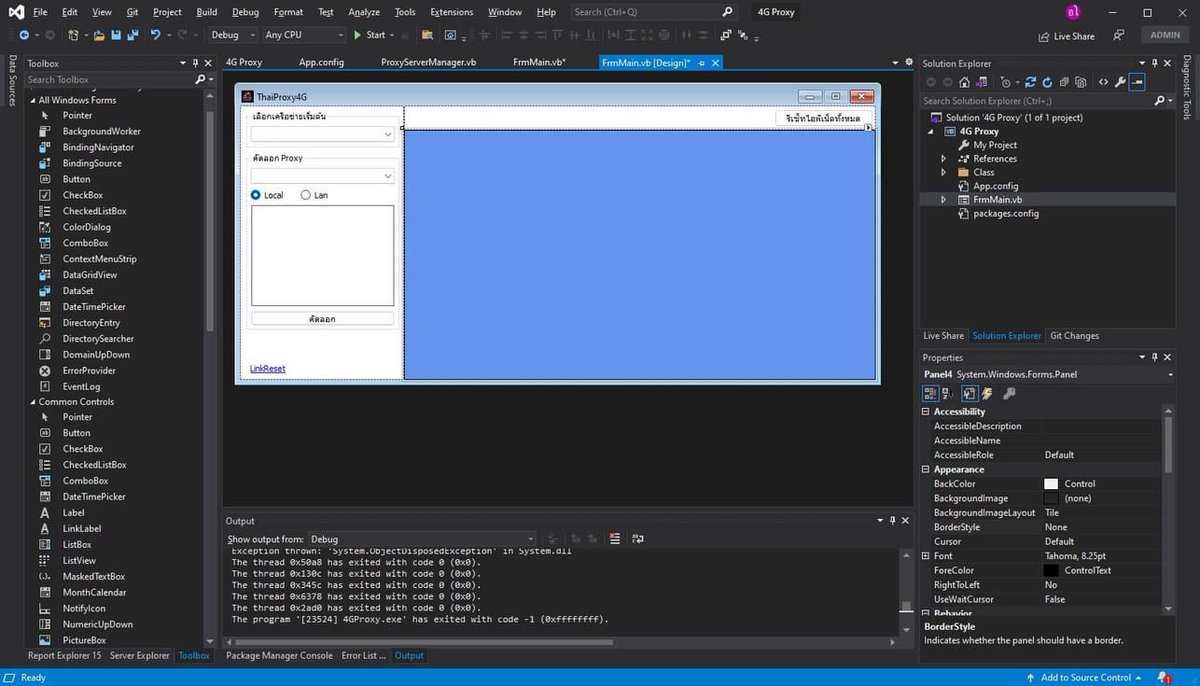Click Clear All icon in Output panel

(x=614, y=539)
